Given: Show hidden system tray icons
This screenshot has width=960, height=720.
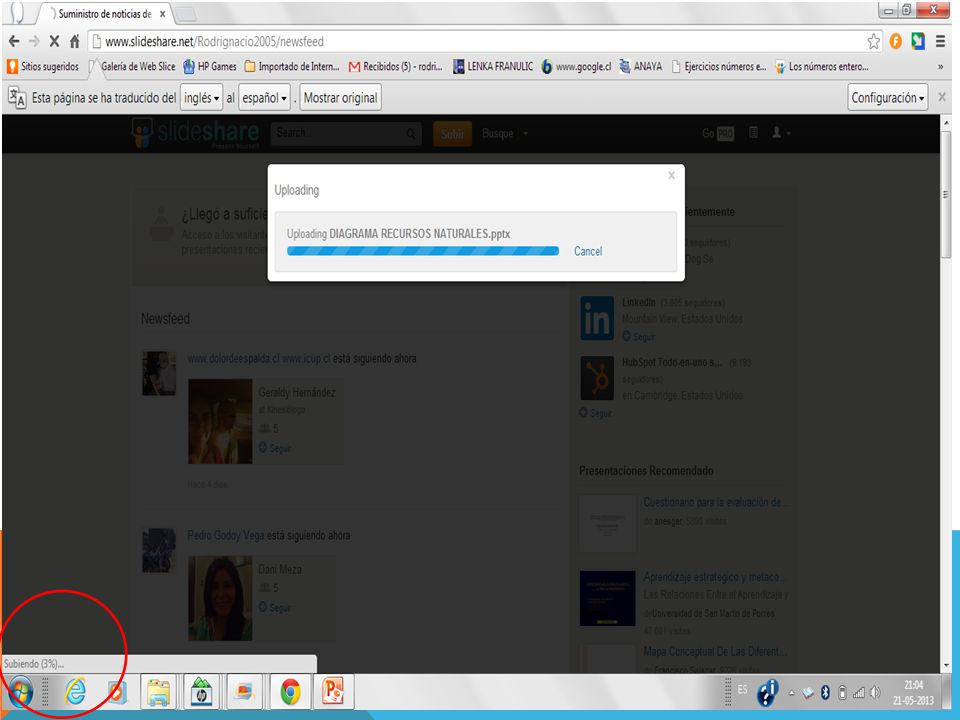Looking at the screenshot, I should pos(792,693).
